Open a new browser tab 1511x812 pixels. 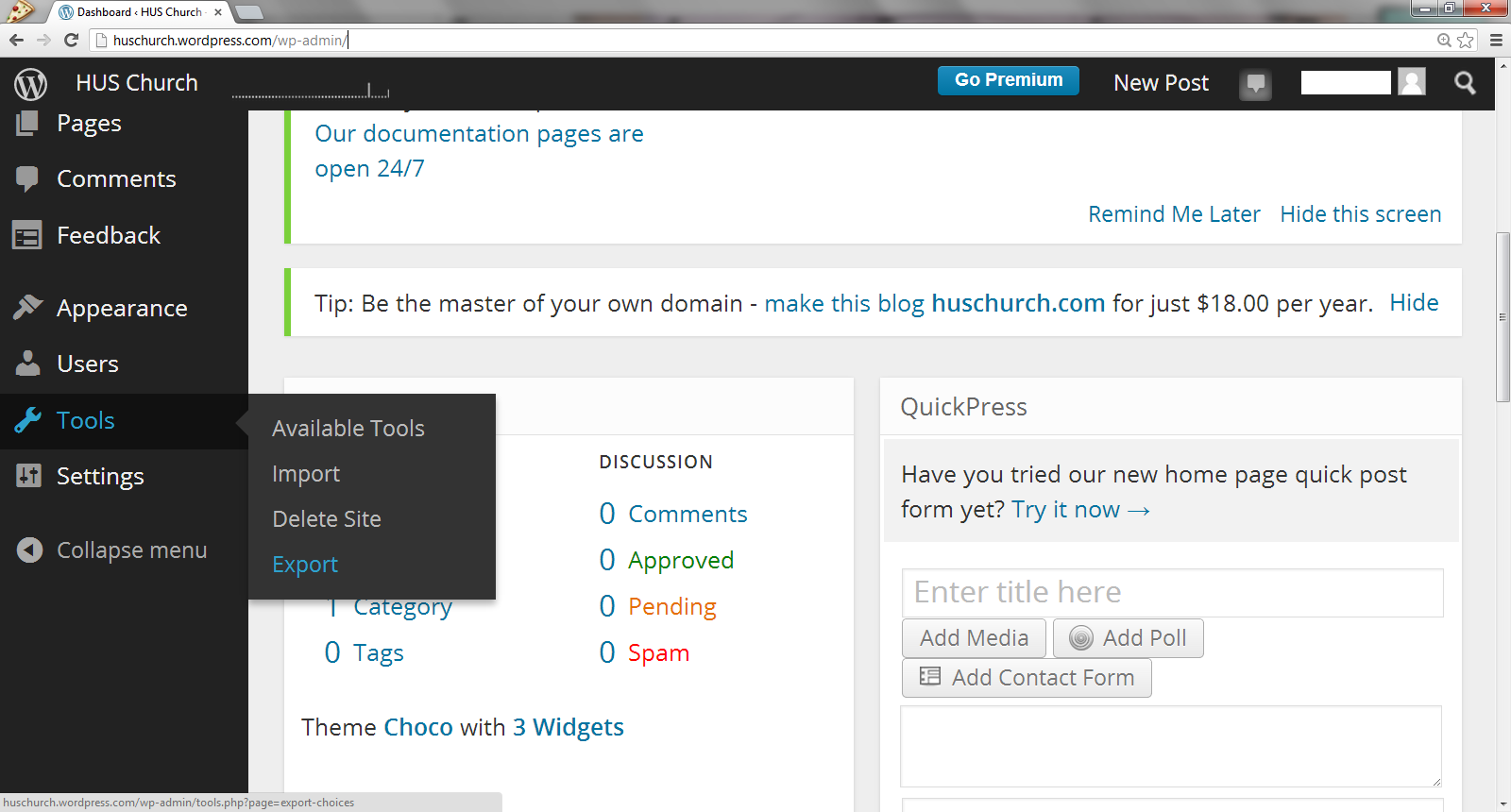[248, 12]
